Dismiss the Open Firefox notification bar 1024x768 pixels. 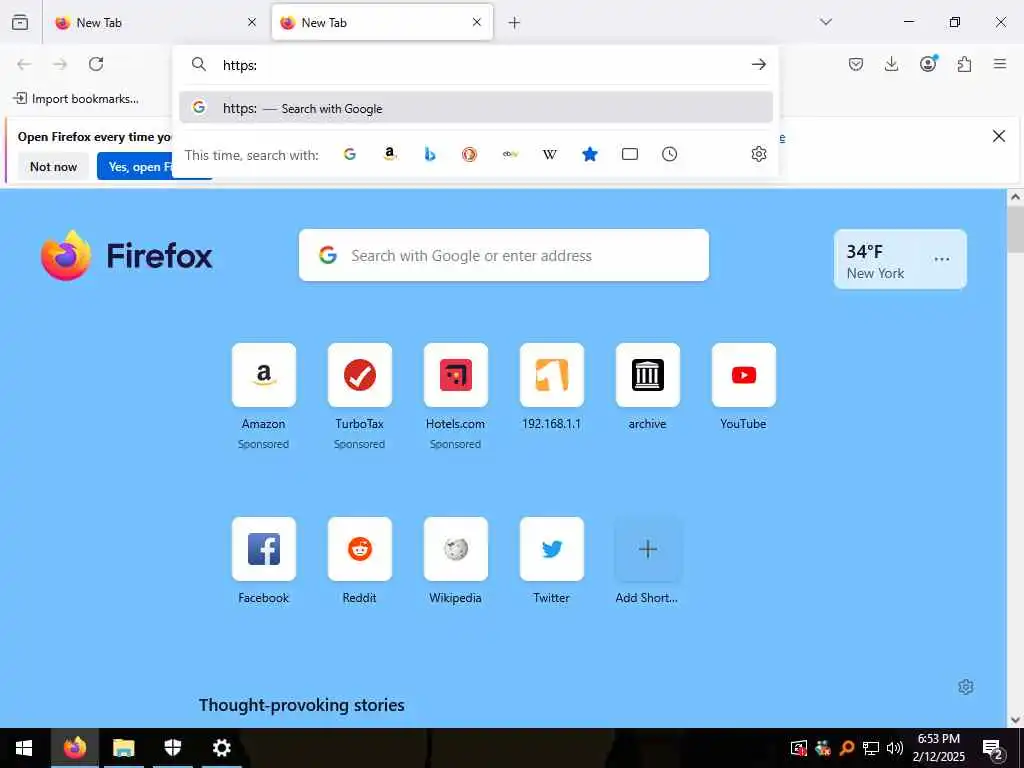coord(999,136)
